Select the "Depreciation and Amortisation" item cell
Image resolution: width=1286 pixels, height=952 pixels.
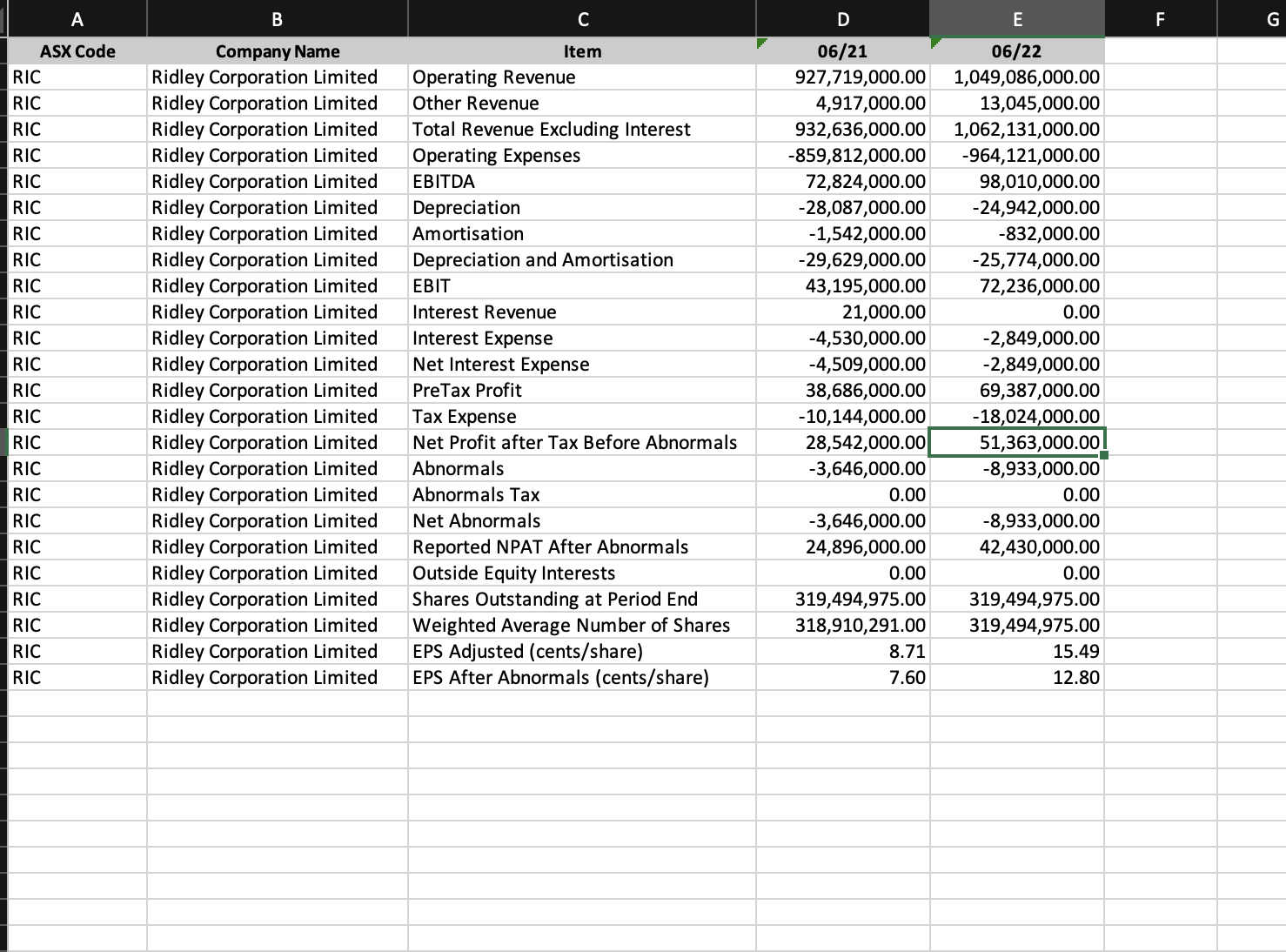(582, 260)
